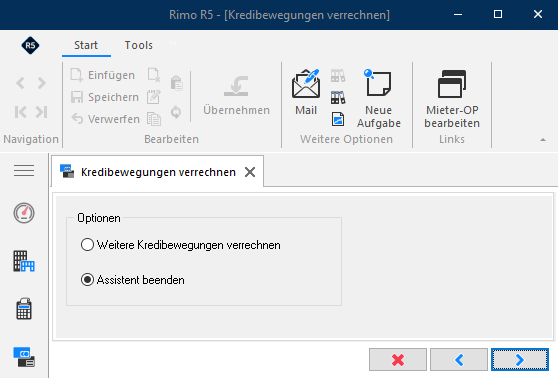Open Mieter-OP bearbeiten link
The width and height of the screenshot is (558, 378).
coord(452,99)
